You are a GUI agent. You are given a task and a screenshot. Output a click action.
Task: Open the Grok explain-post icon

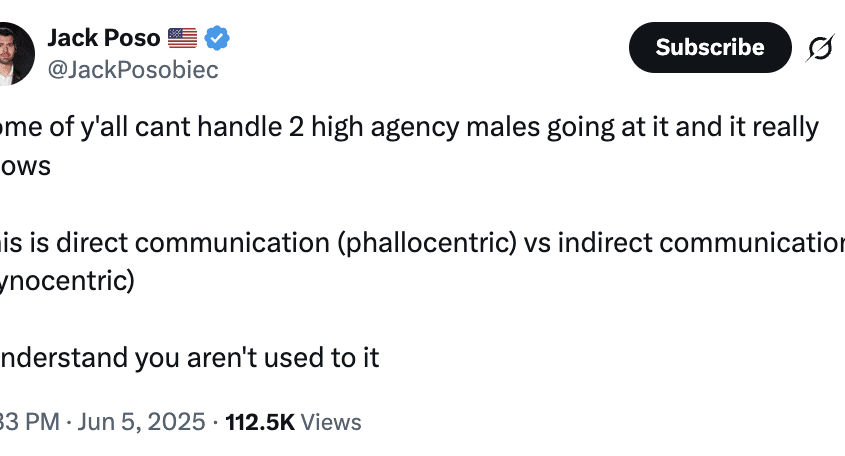point(820,48)
